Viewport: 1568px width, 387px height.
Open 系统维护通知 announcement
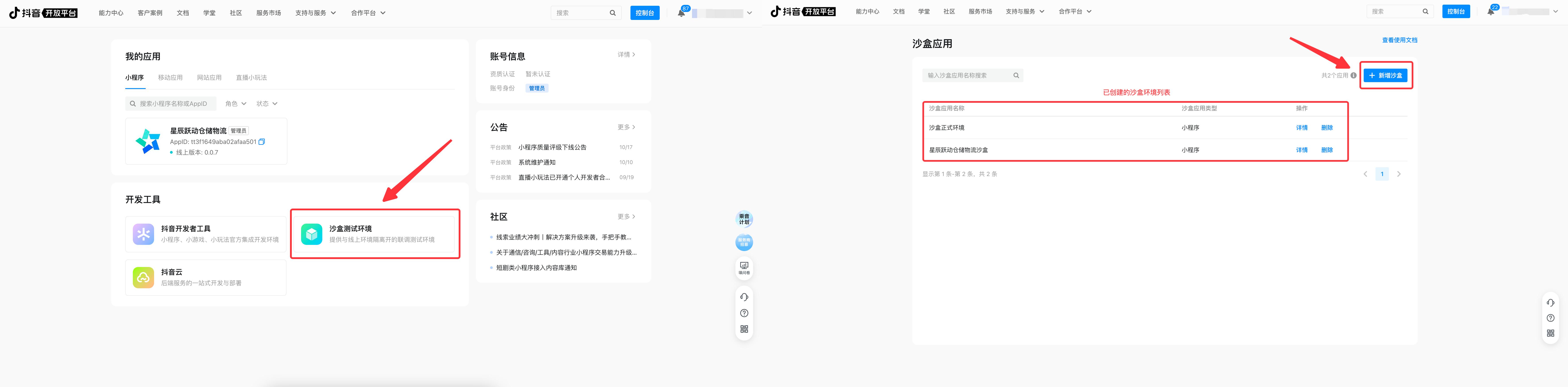point(537,163)
